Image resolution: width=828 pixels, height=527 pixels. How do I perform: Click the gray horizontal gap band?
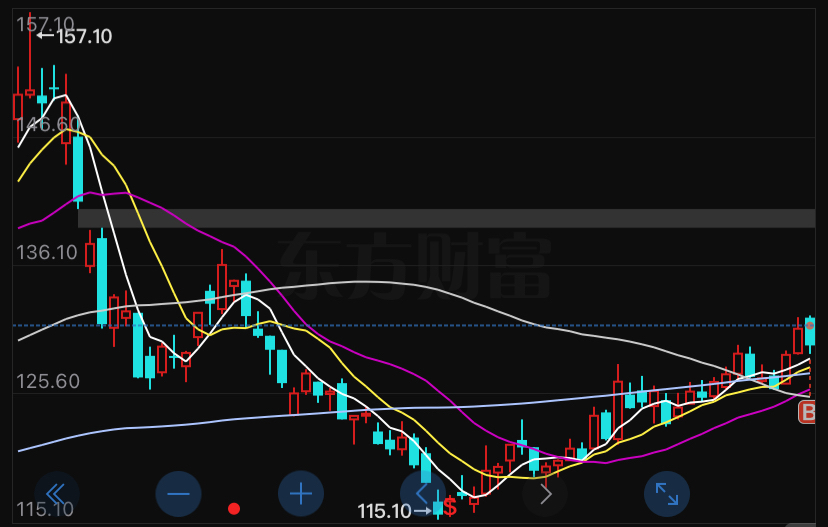point(447,219)
